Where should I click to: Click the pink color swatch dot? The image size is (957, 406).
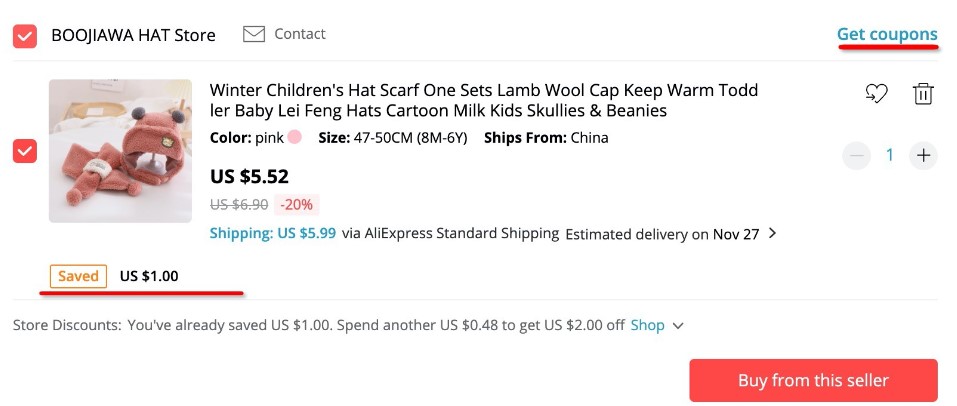coord(295,138)
